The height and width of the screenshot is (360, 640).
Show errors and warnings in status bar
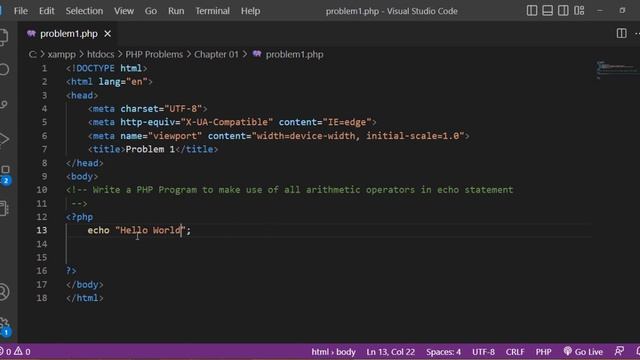(x=16, y=351)
